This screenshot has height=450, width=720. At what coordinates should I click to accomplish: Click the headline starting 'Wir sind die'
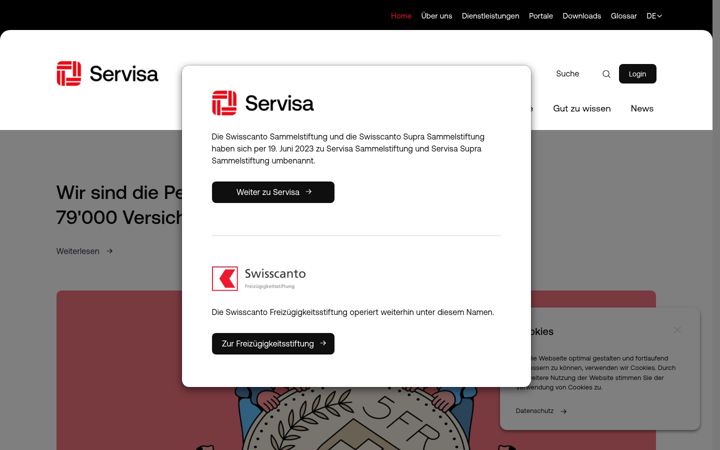(119, 205)
